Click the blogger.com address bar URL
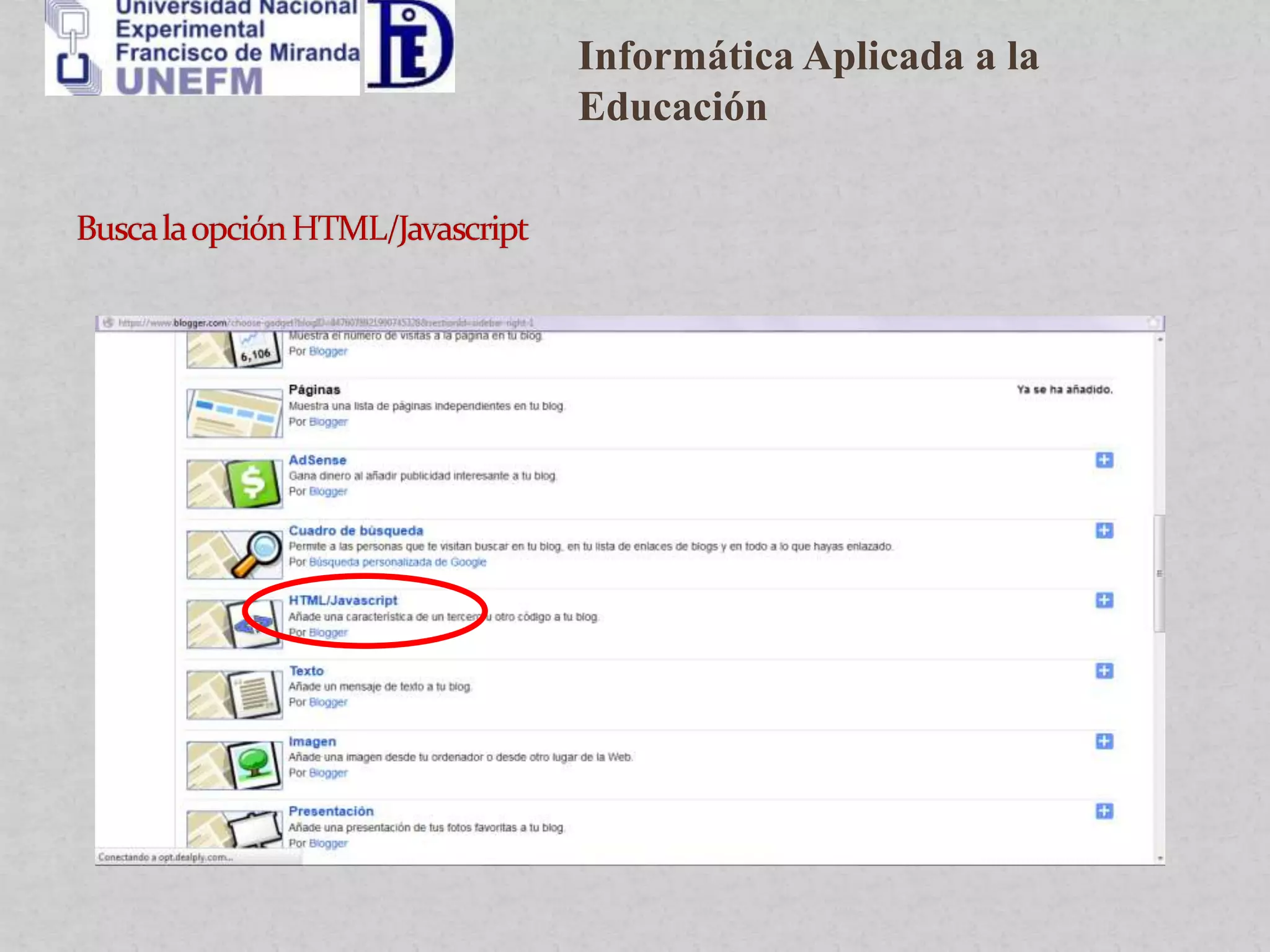Viewport: 1270px width, 952px height. point(326,323)
